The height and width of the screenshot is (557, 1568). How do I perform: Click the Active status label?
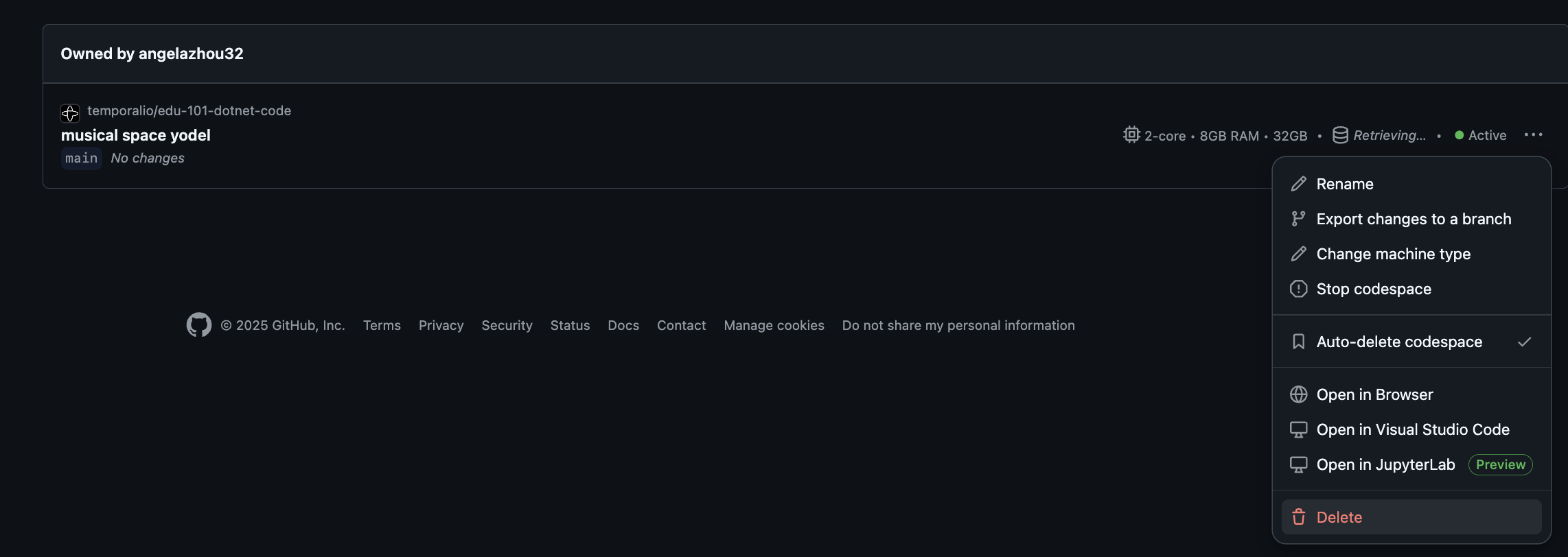pos(1487,135)
